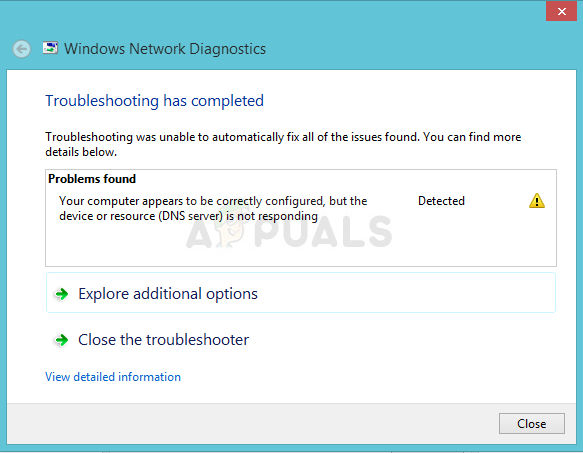The height and width of the screenshot is (453, 583).
Task: Go back using the circular arrow button
Action: click(x=22, y=49)
